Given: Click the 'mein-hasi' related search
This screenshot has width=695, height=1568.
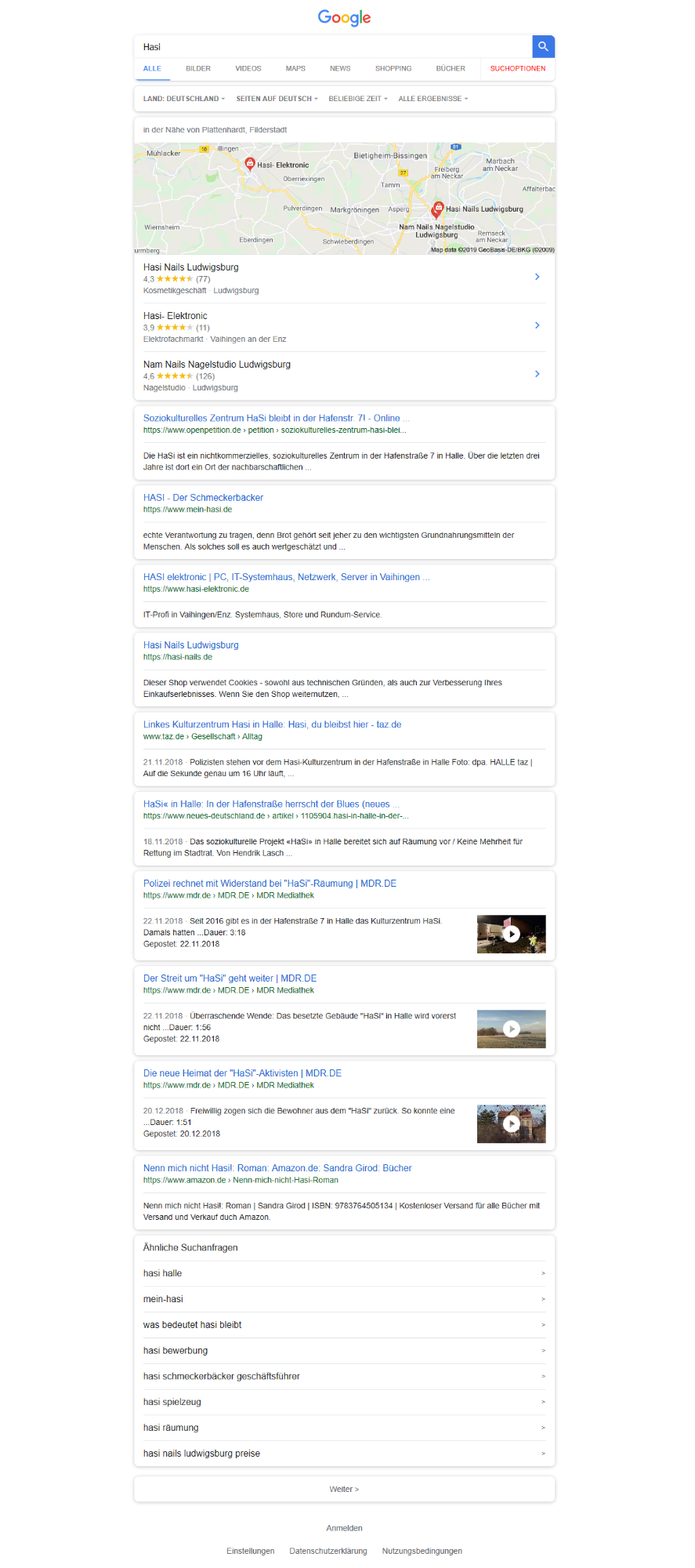Looking at the screenshot, I should [x=163, y=1299].
